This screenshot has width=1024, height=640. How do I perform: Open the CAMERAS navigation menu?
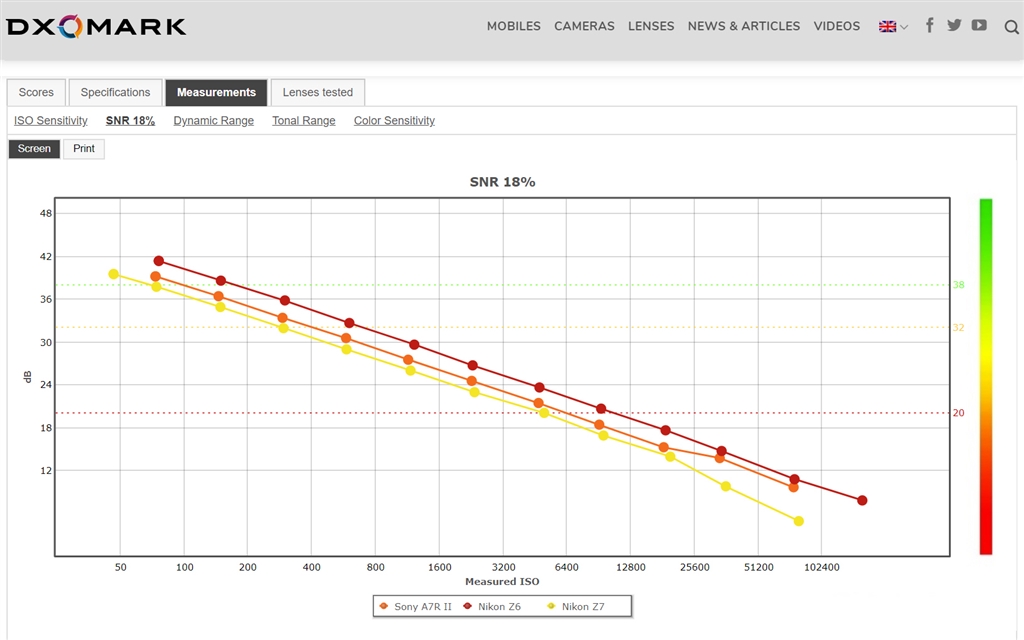click(584, 26)
